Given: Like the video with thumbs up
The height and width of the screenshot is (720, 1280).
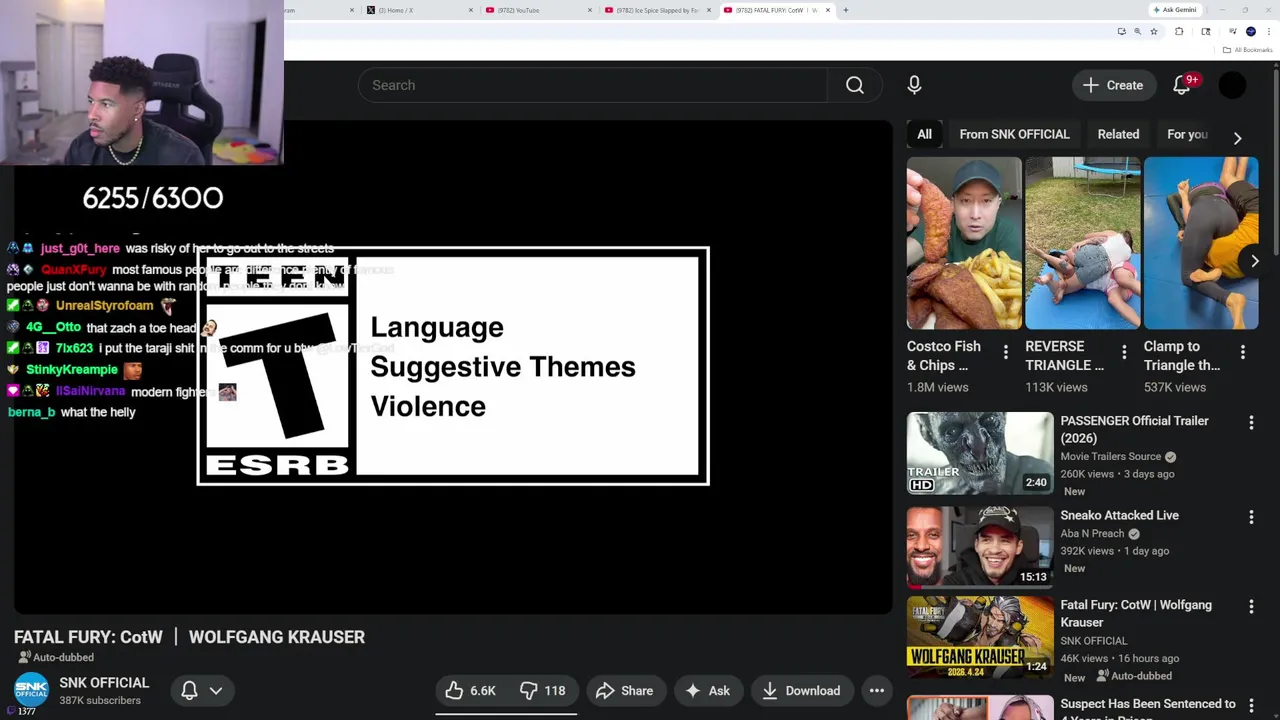Looking at the screenshot, I should click(x=471, y=690).
